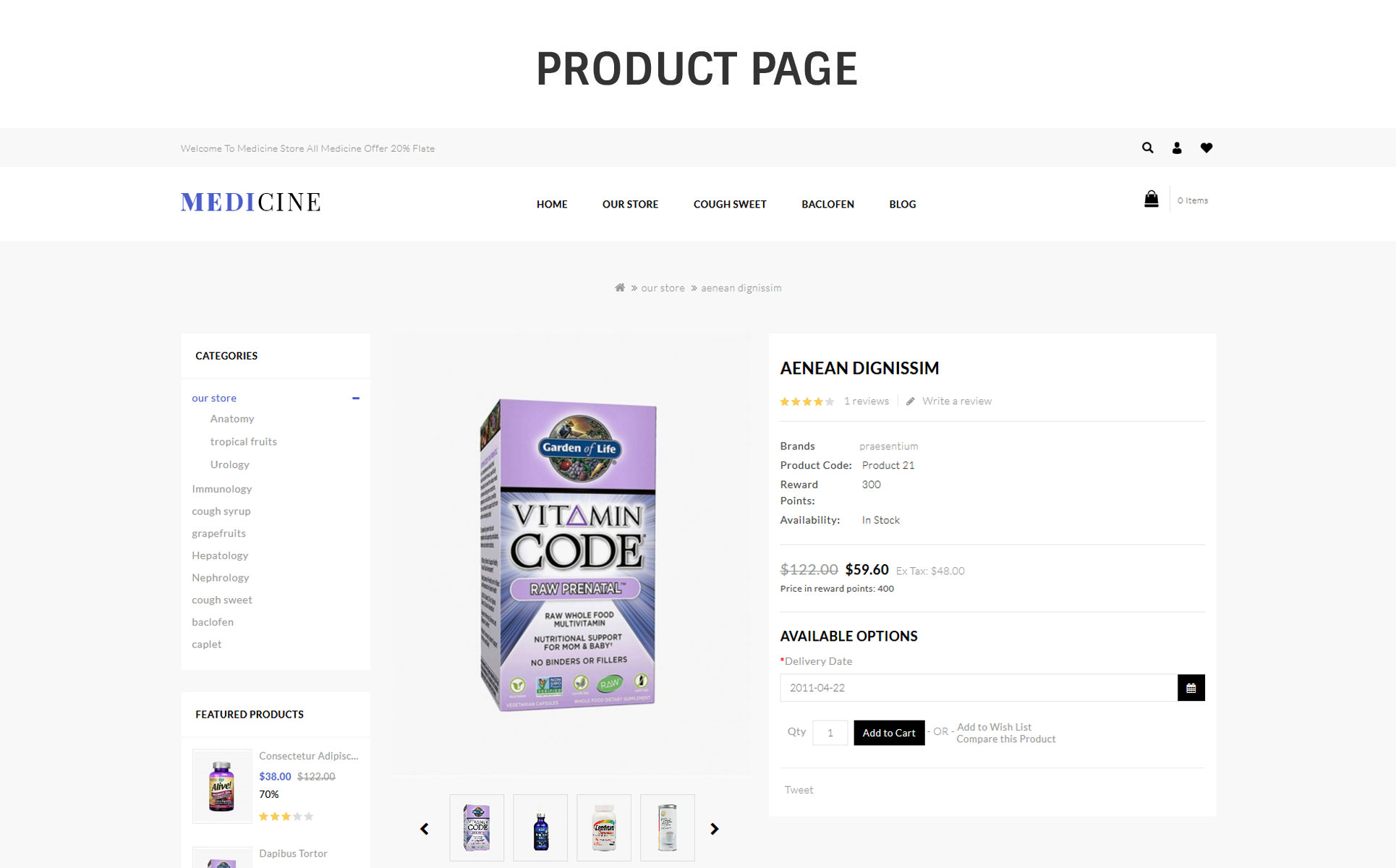Screen dimensions: 1396x868
Task: Open the OUR STORE menu item
Action: click(630, 204)
